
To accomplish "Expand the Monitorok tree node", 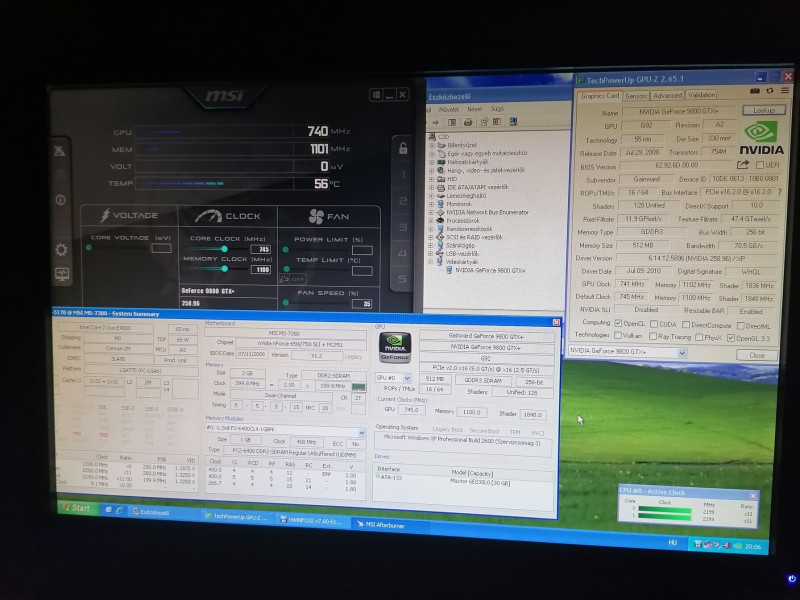I will click(432, 204).
